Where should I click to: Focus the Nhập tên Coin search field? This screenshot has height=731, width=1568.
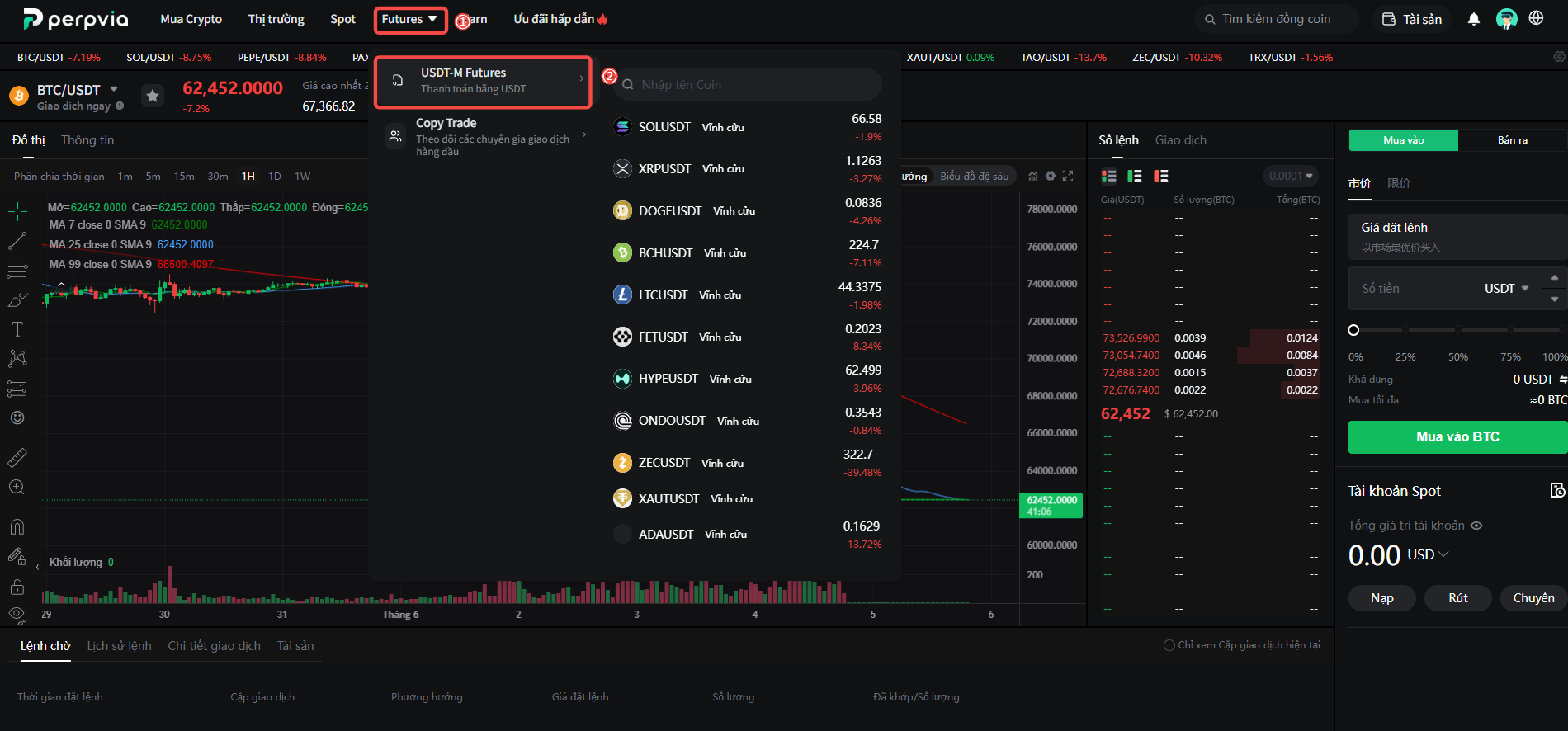(x=749, y=84)
